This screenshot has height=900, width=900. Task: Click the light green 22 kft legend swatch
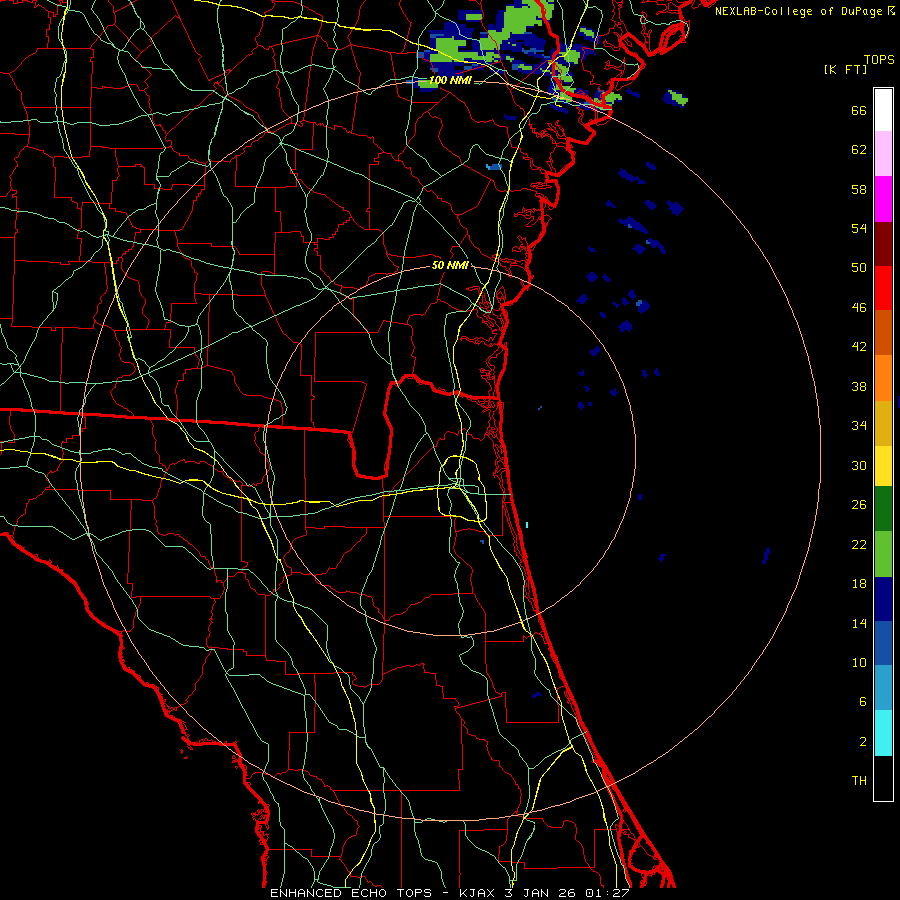click(883, 554)
